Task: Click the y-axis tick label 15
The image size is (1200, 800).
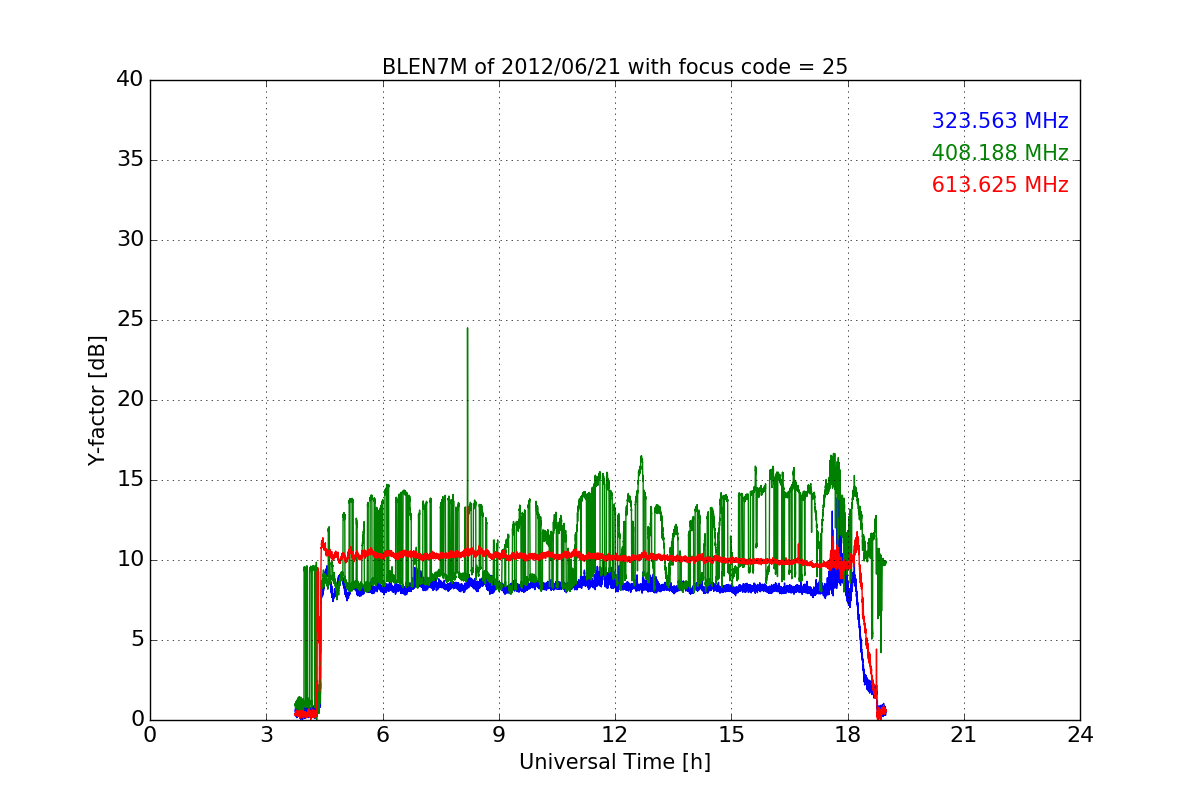Action: click(129, 480)
